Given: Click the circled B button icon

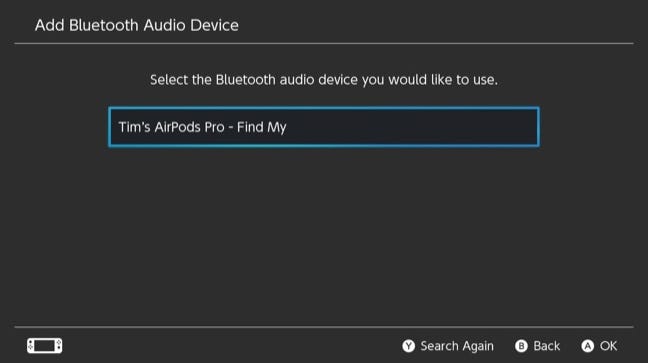Looking at the screenshot, I should [x=521, y=346].
